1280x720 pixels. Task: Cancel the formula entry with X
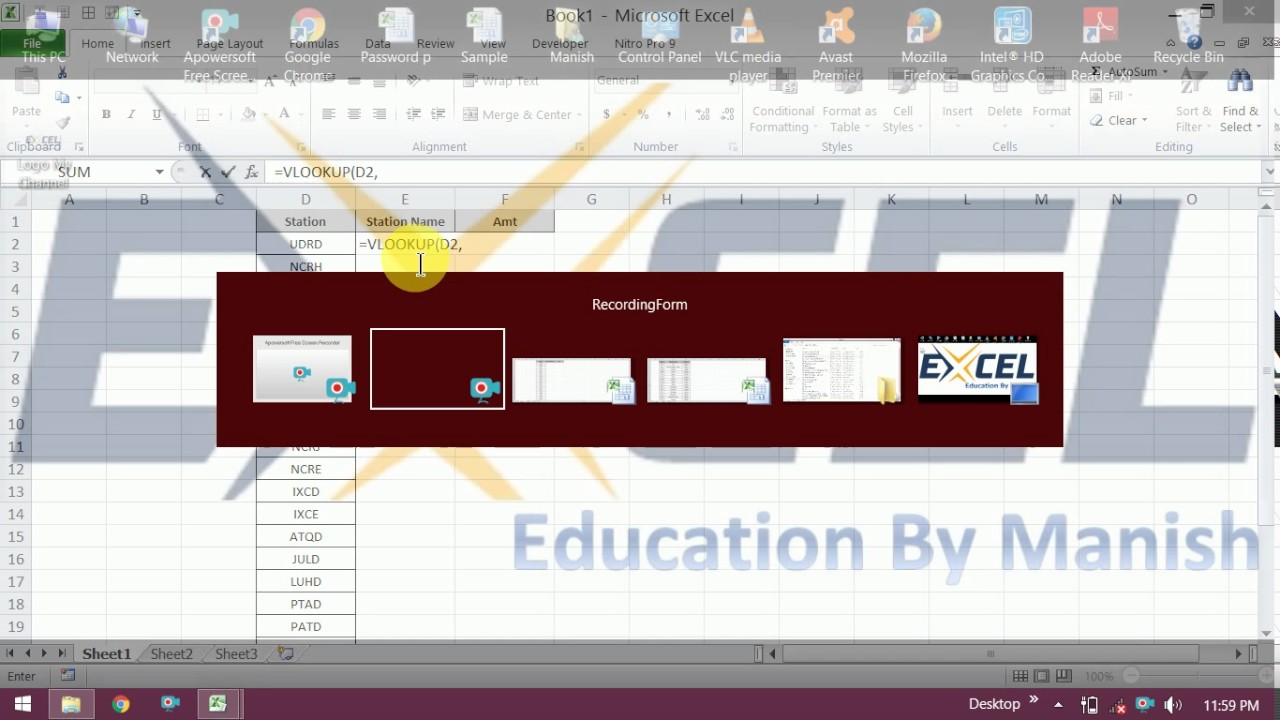(205, 172)
